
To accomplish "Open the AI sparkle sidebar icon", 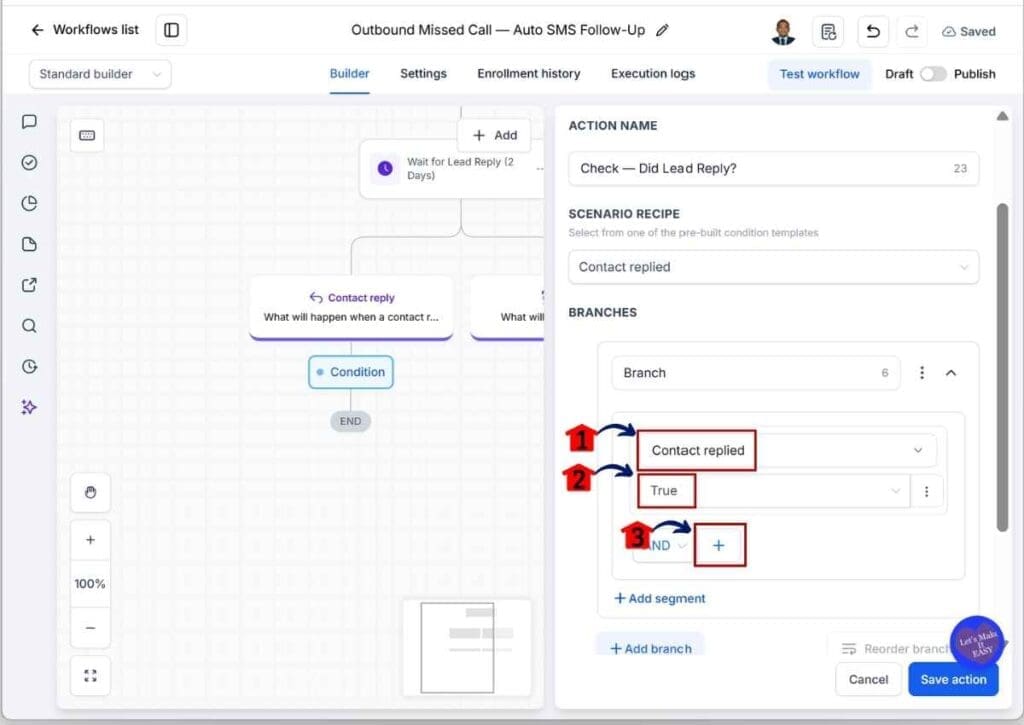I will point(29,408).
